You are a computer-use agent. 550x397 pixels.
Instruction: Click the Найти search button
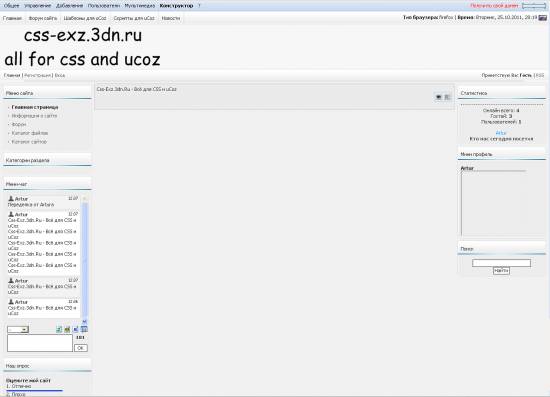(501, 271)
